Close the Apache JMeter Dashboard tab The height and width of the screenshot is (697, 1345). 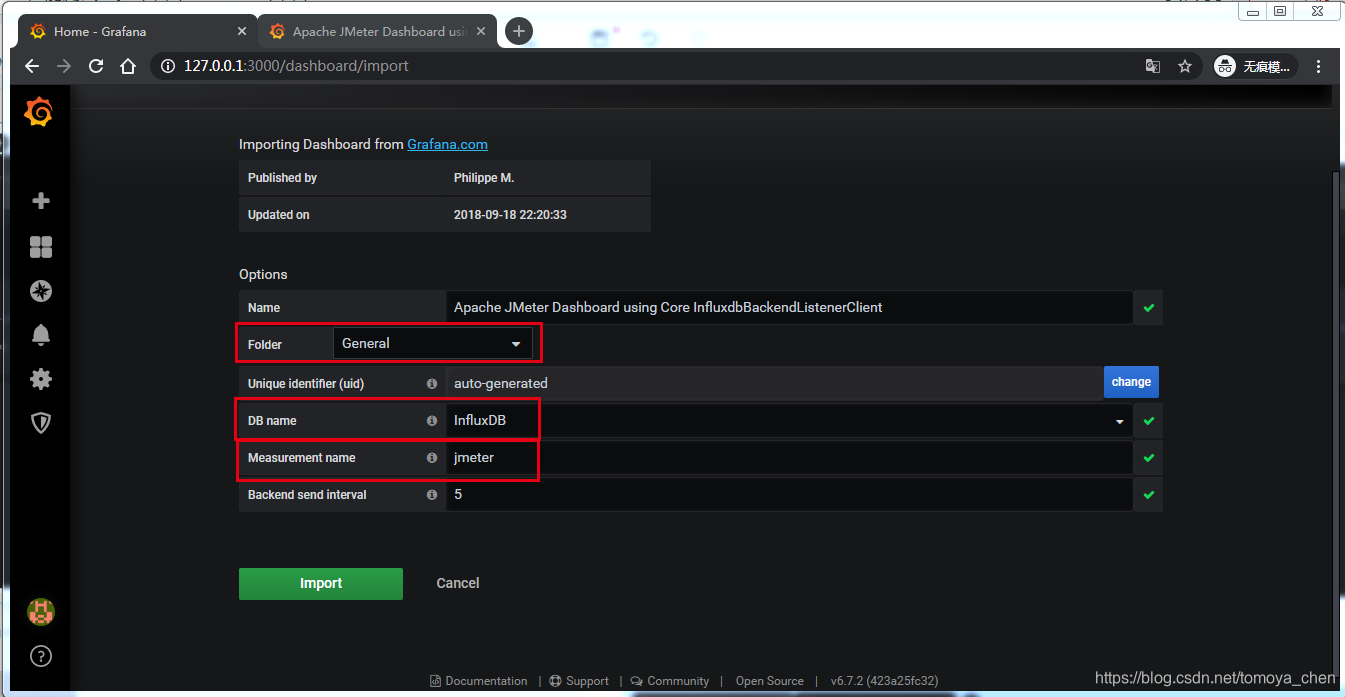pos(480,31)
